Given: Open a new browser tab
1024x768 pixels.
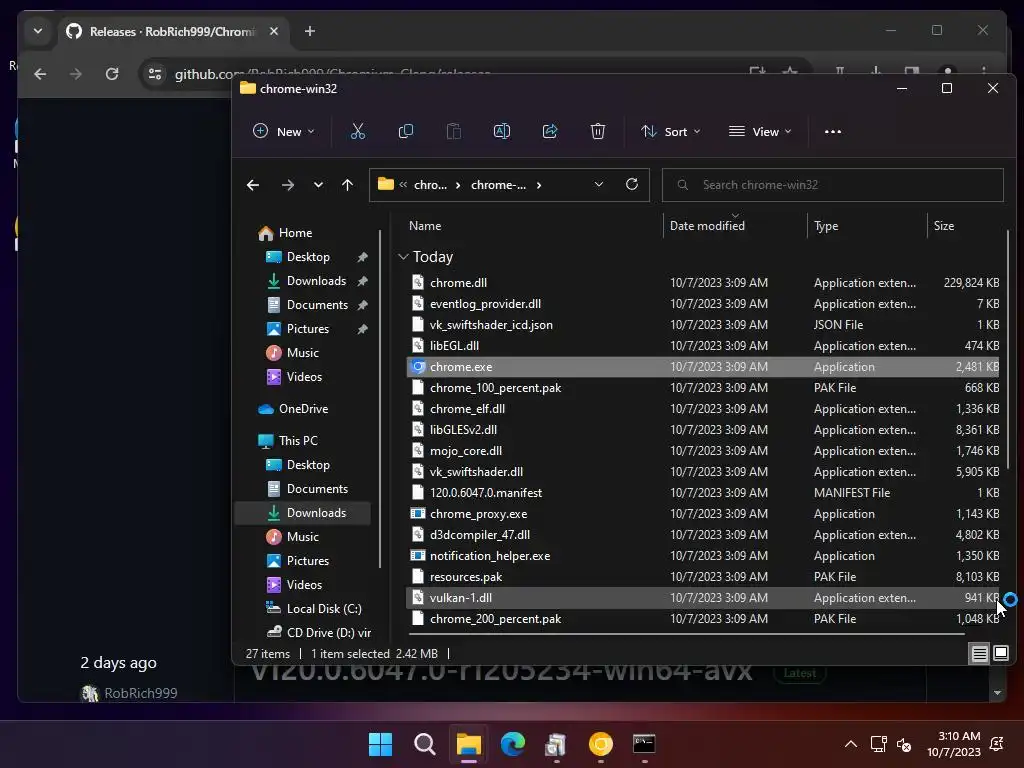Looking at the screenshot, I should 310,31.
